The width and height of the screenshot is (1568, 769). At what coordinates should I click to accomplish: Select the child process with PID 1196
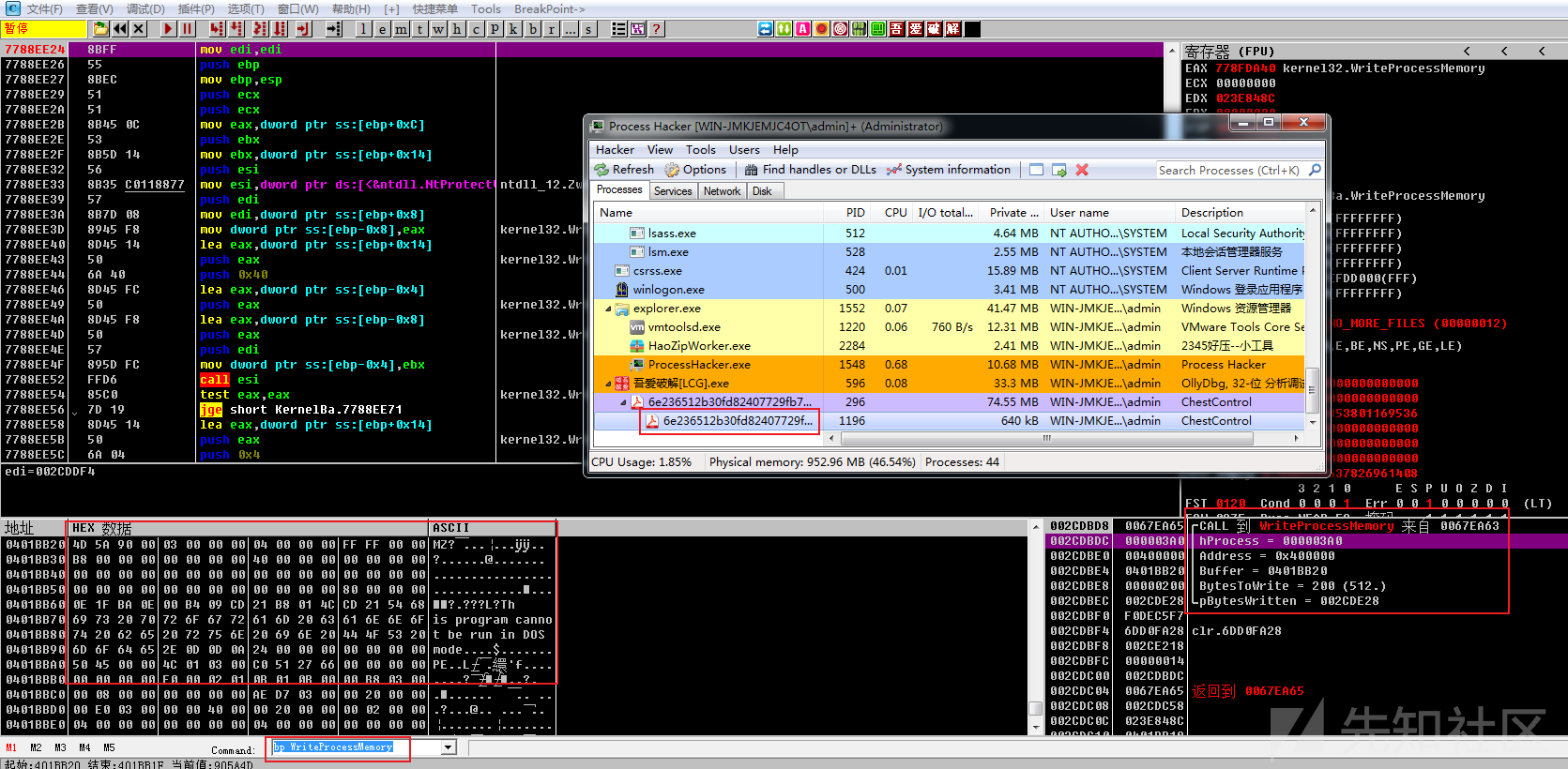coord(949,421)
